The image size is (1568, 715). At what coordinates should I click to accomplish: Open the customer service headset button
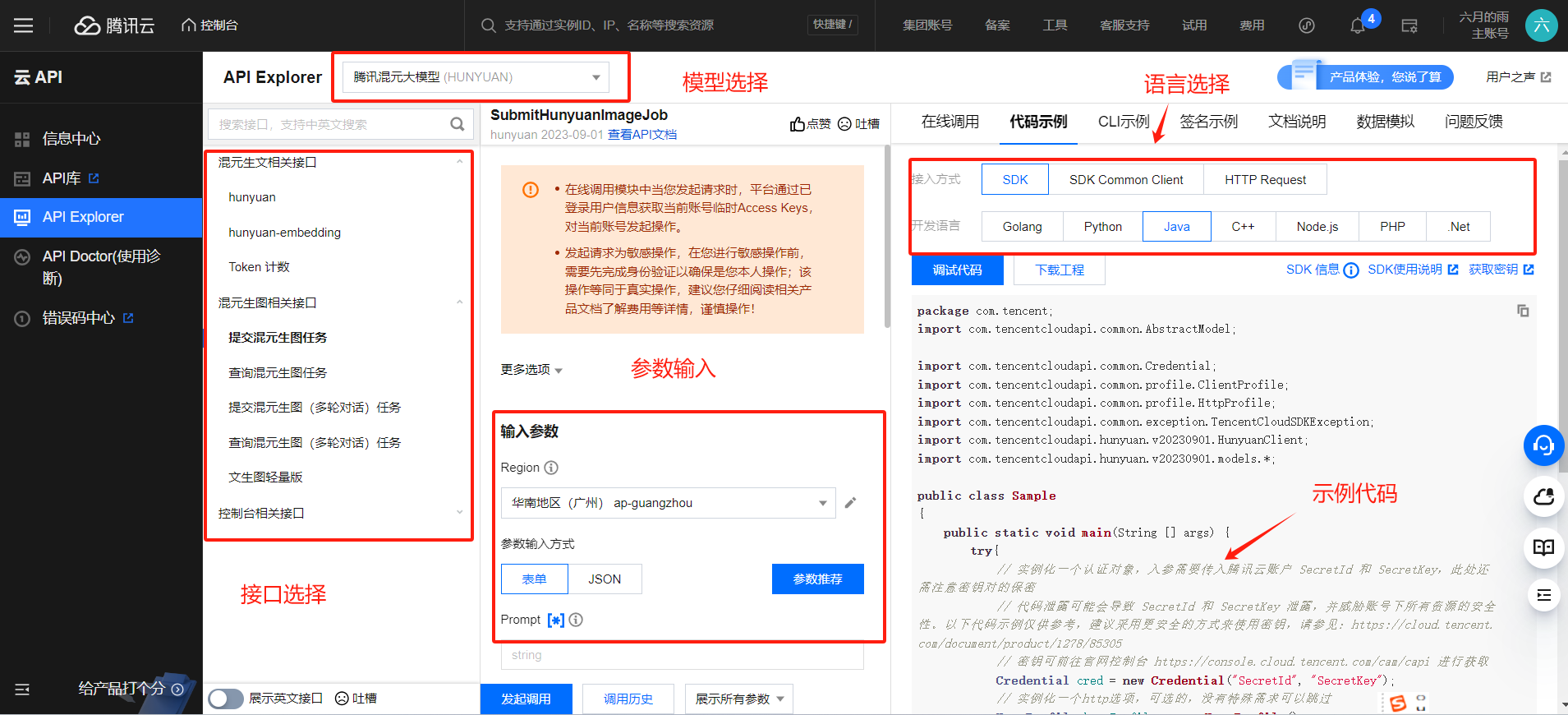click(x=1543, y=445)
